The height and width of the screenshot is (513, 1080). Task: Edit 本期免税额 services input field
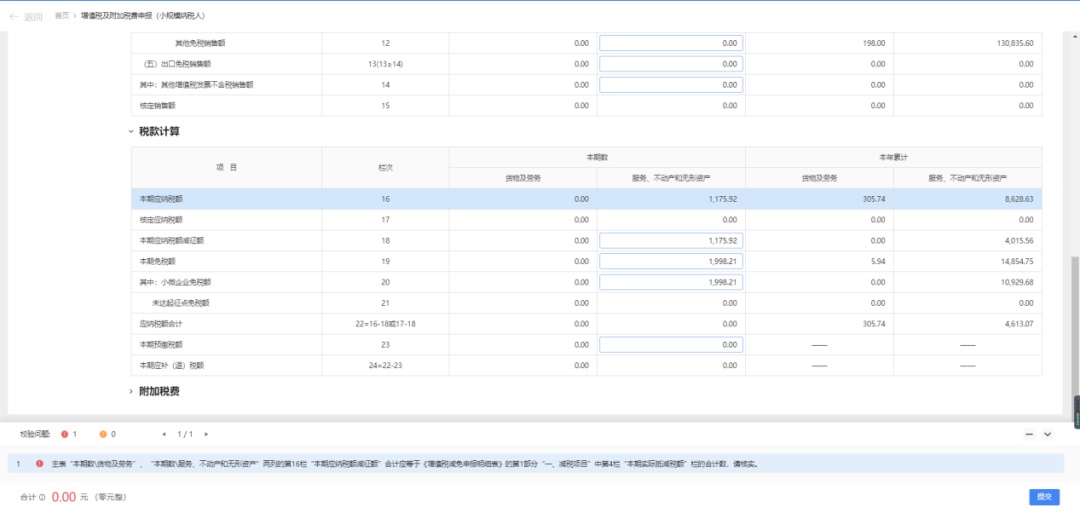tap(671, 262)
